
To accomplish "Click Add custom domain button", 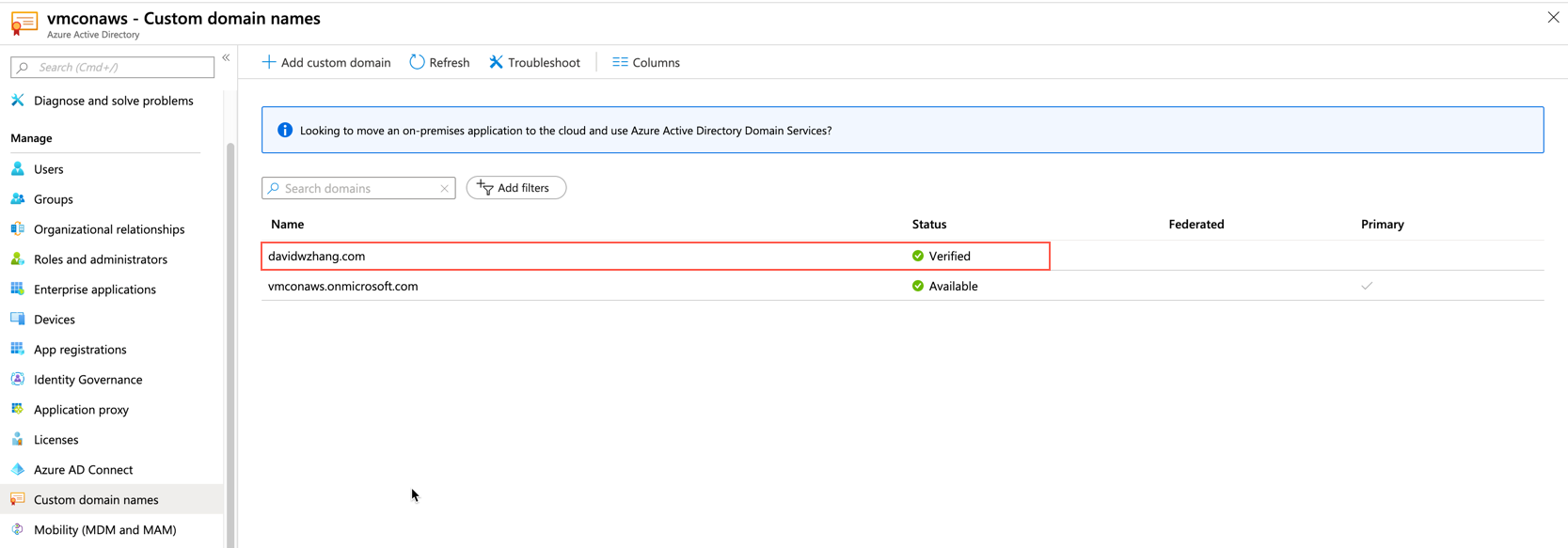I will pos(325,63).
